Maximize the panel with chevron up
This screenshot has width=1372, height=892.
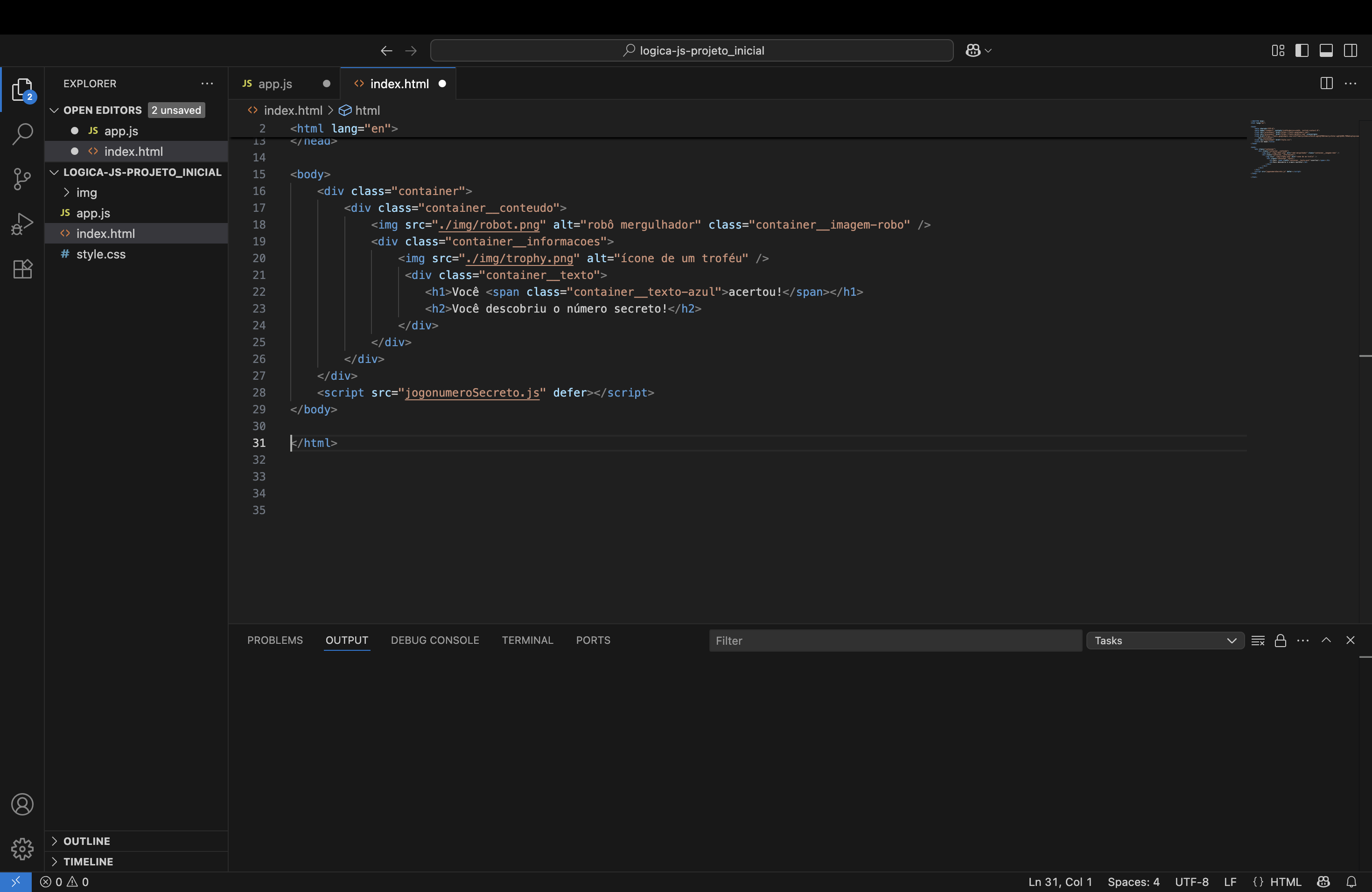tap(1326, 640)
